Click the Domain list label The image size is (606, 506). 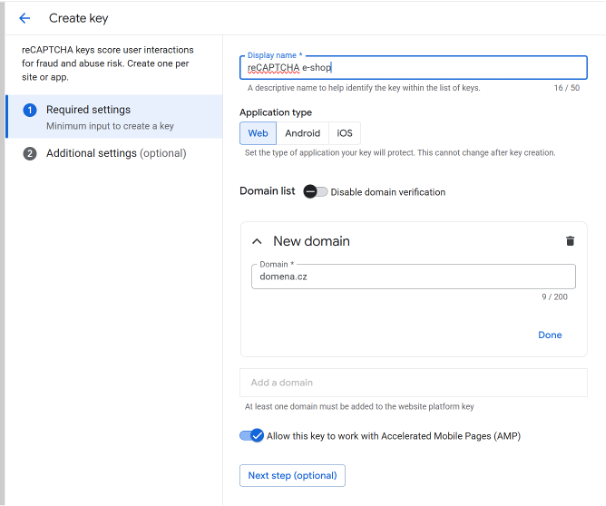tap(267, 191)
